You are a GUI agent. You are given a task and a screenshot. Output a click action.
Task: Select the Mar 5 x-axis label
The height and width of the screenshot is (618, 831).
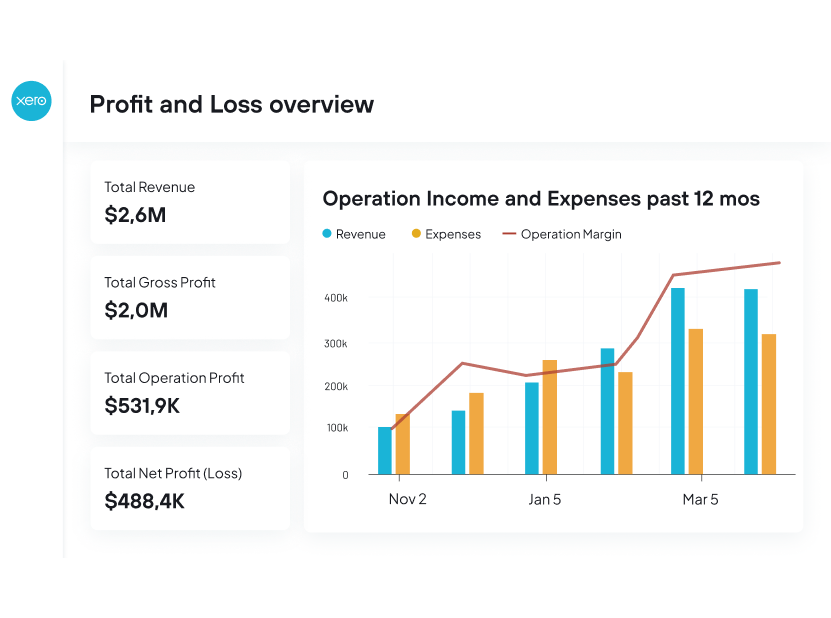[x=700, y=499]
